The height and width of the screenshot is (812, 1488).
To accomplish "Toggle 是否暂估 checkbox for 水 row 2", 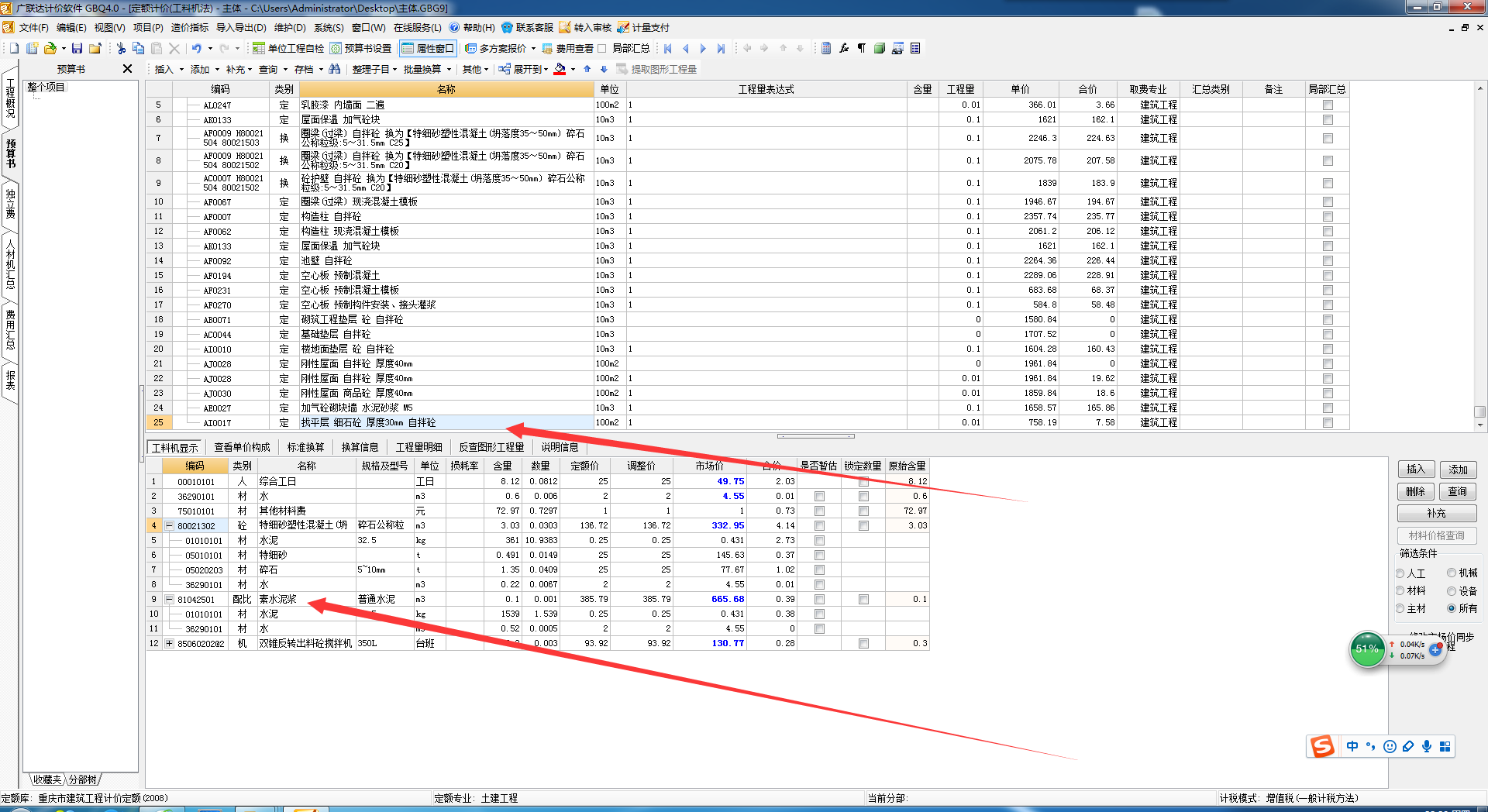I will pos(819,496).
